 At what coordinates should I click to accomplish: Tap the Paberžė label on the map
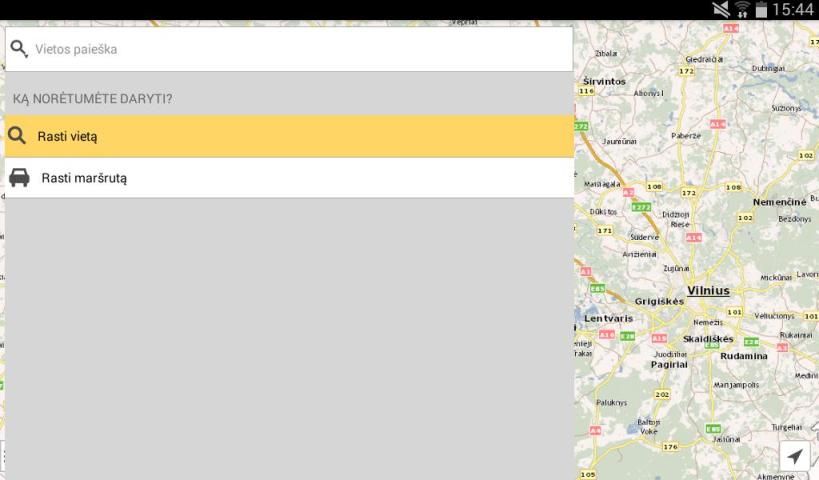[x=686, y=134]
